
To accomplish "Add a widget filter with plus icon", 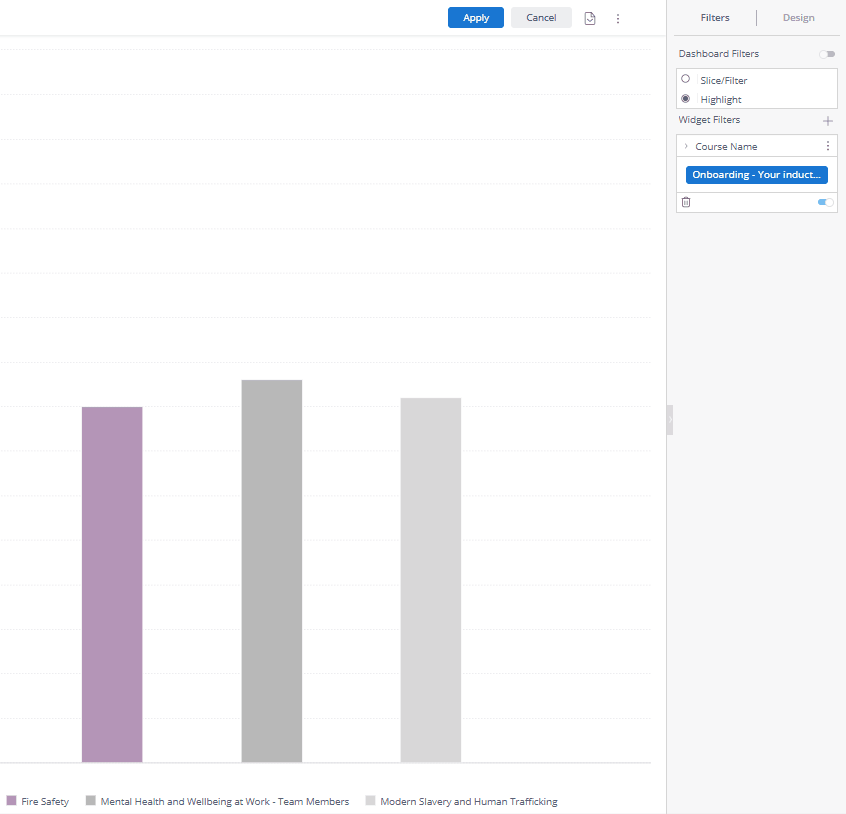I will pos(828,121).
